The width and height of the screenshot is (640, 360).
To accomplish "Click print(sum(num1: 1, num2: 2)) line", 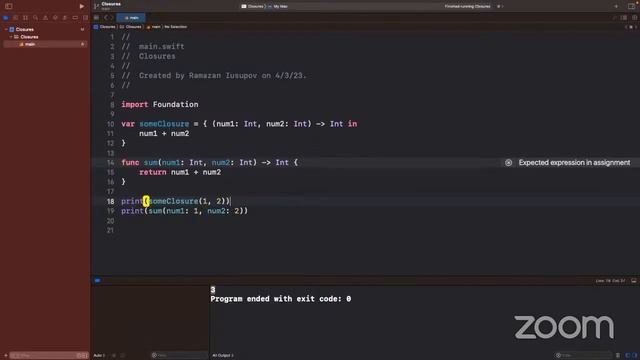I will (184, 211).
